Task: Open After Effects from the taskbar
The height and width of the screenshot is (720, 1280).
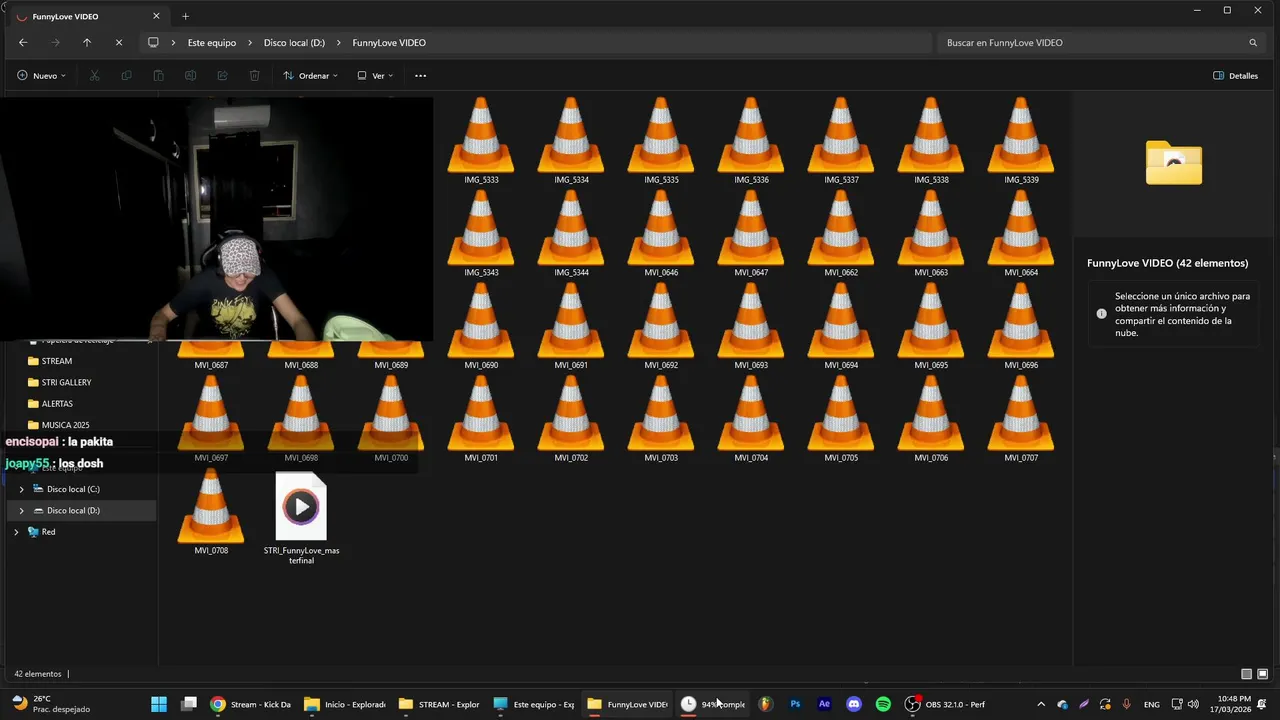Action: point(824,704)
